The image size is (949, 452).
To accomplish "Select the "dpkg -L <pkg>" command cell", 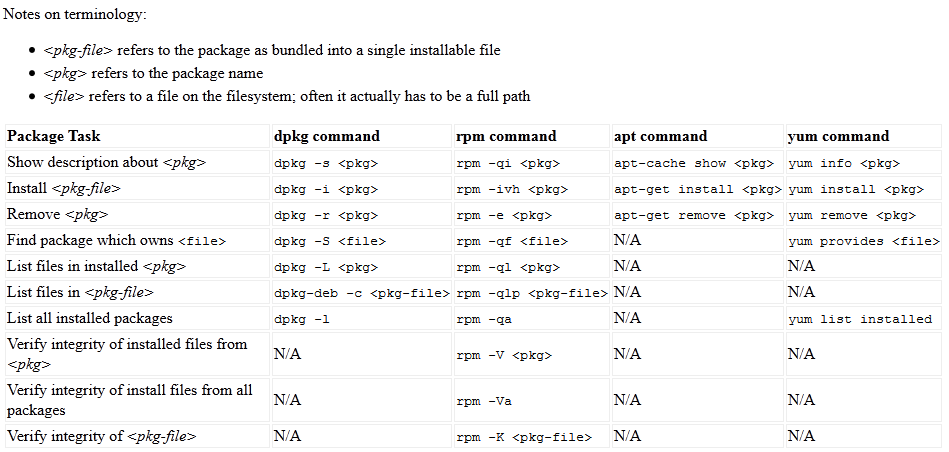I will pos(326,267).
